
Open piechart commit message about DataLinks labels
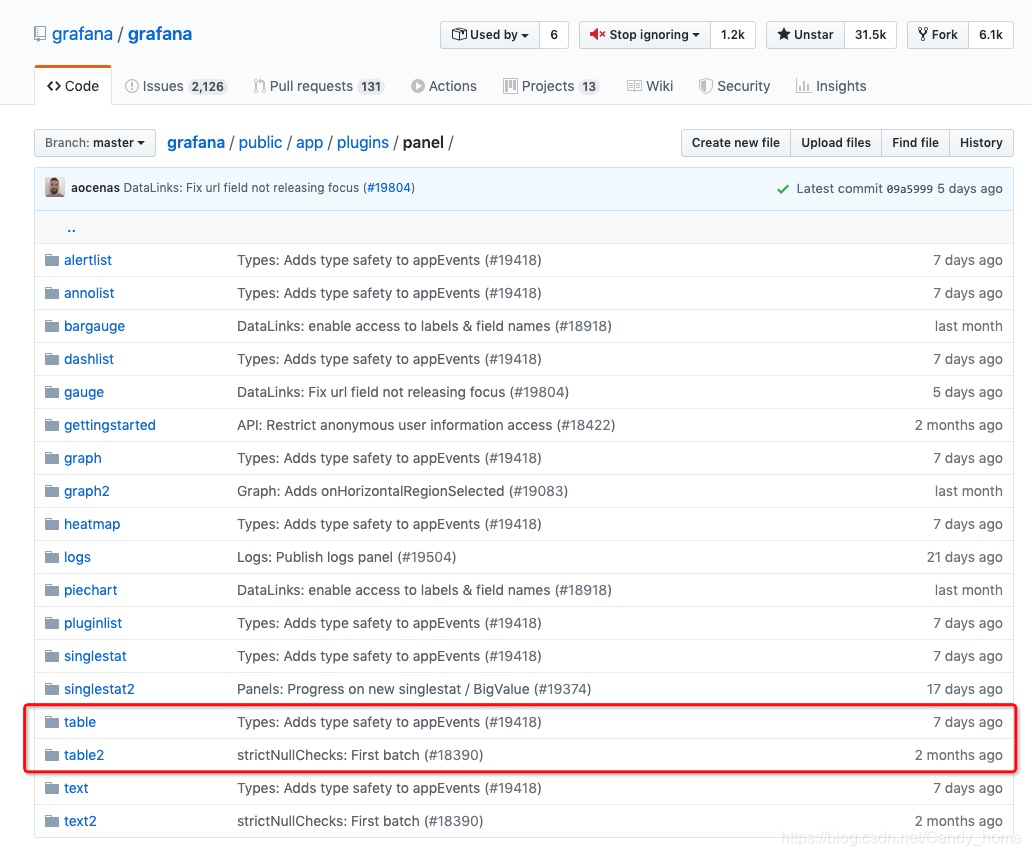coord(424,590)
